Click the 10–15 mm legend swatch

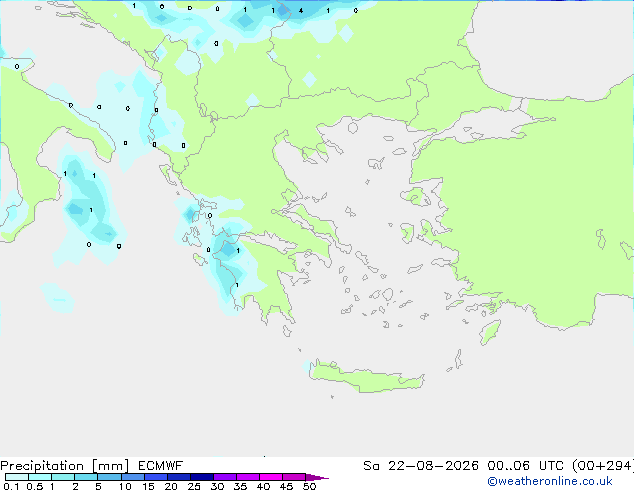pos(132,477)
